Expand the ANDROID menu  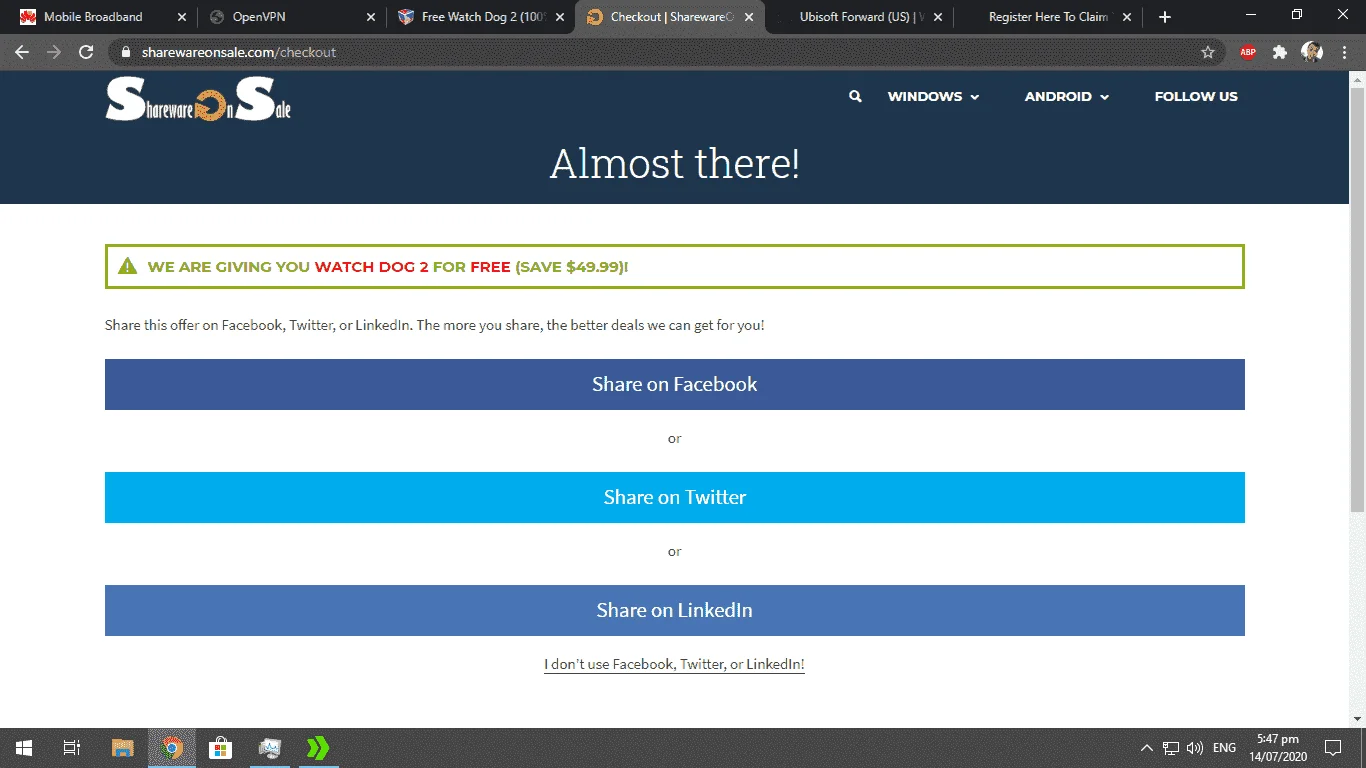[1067, 97]
